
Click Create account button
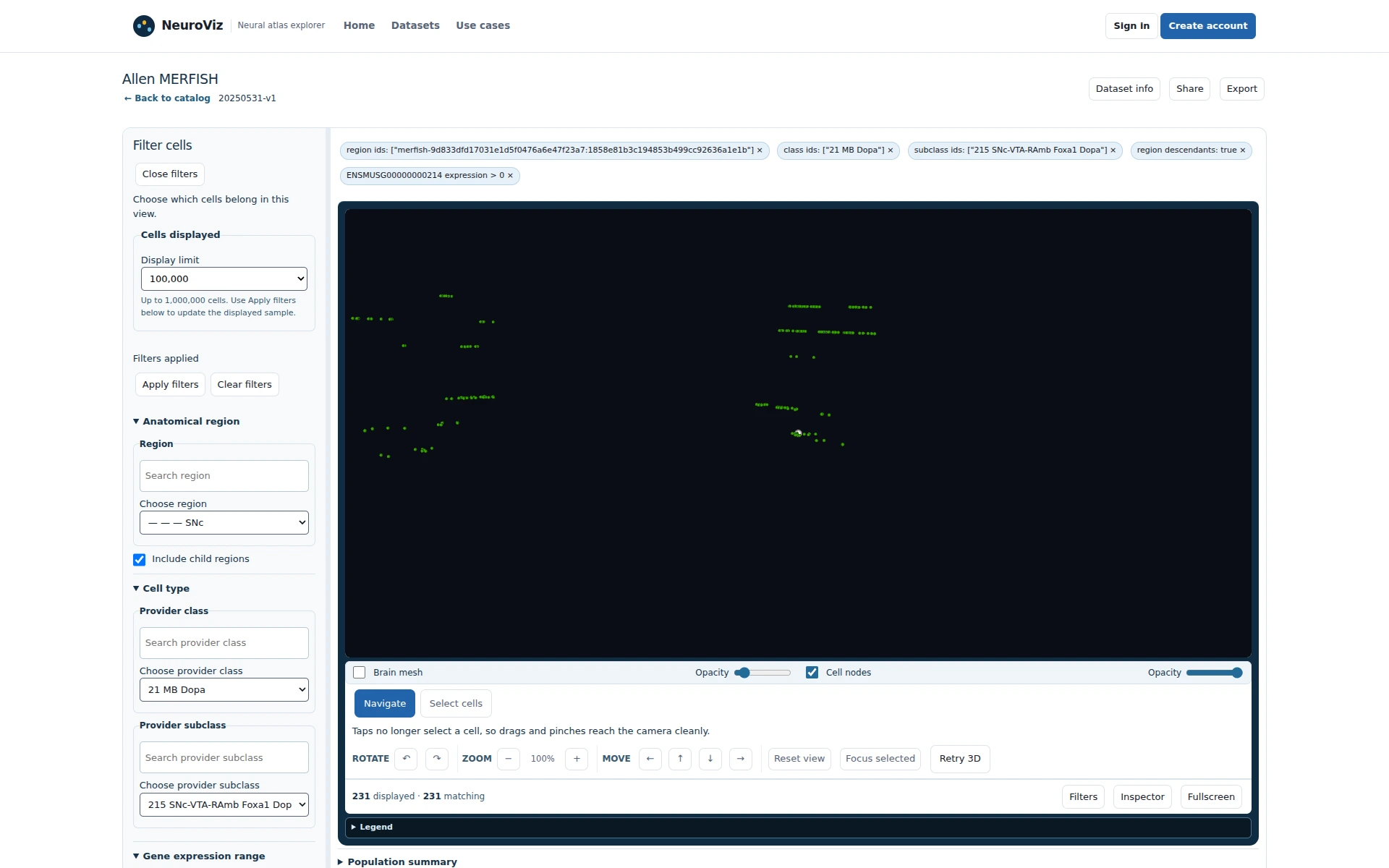(x=1208, y=26)
